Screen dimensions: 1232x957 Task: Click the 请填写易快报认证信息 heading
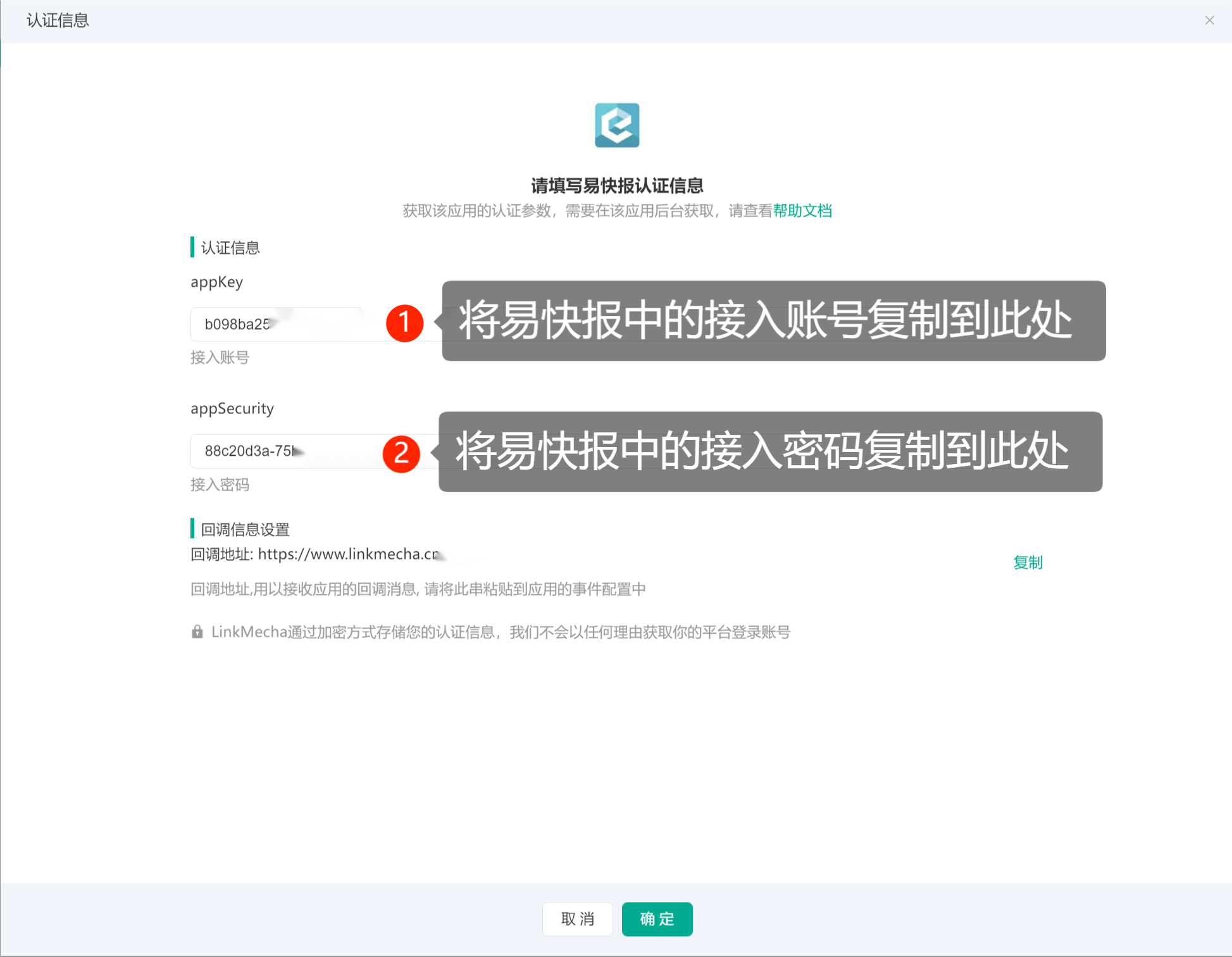(x=617, y=185)
